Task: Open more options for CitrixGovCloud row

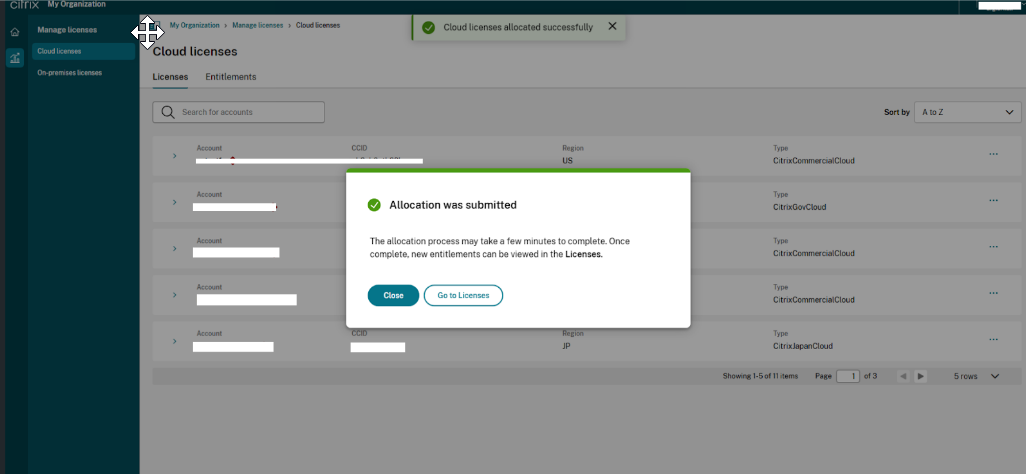Action: click(993, 201)
